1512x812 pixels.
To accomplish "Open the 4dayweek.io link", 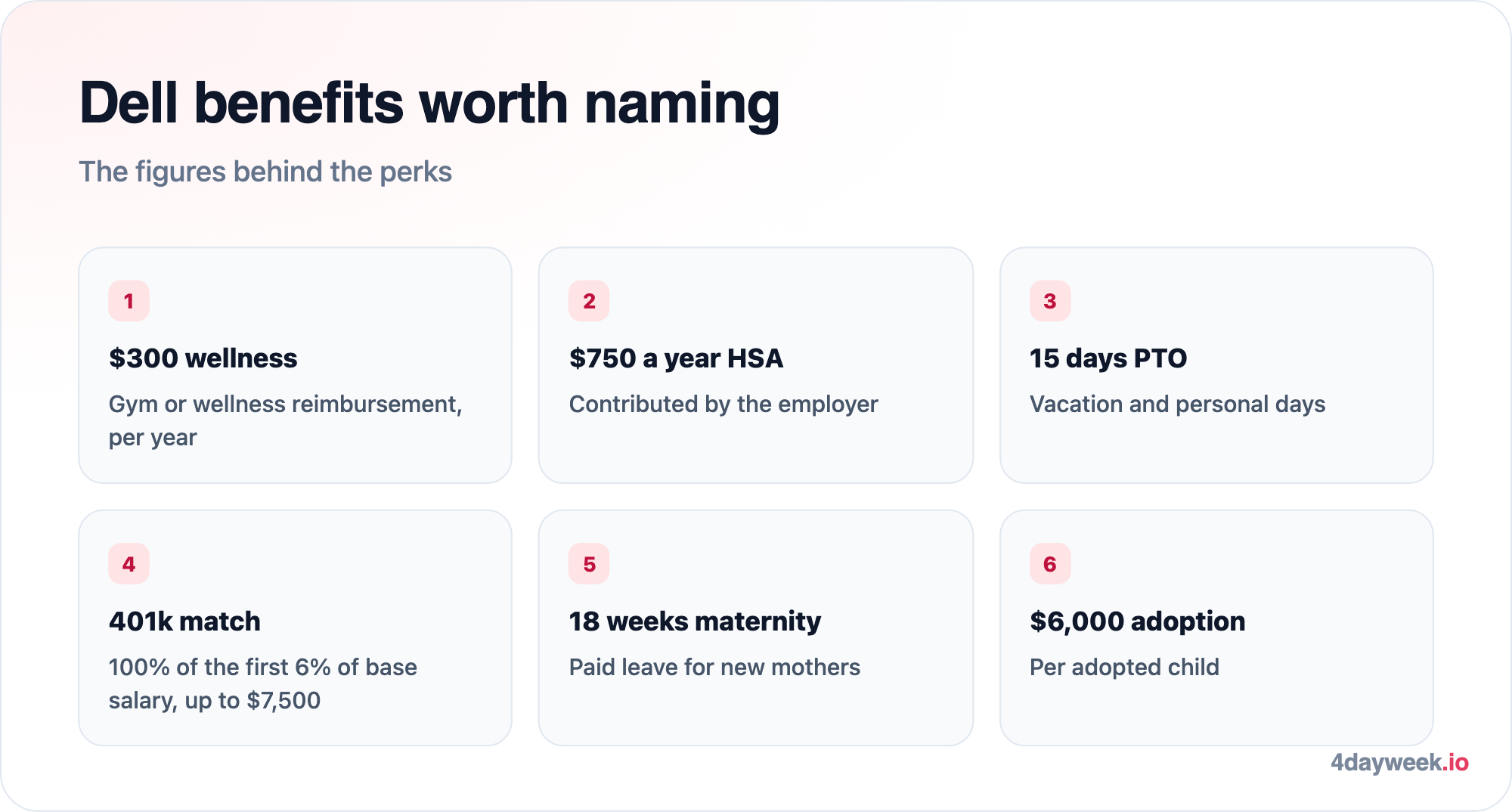I will (1399, 762).
